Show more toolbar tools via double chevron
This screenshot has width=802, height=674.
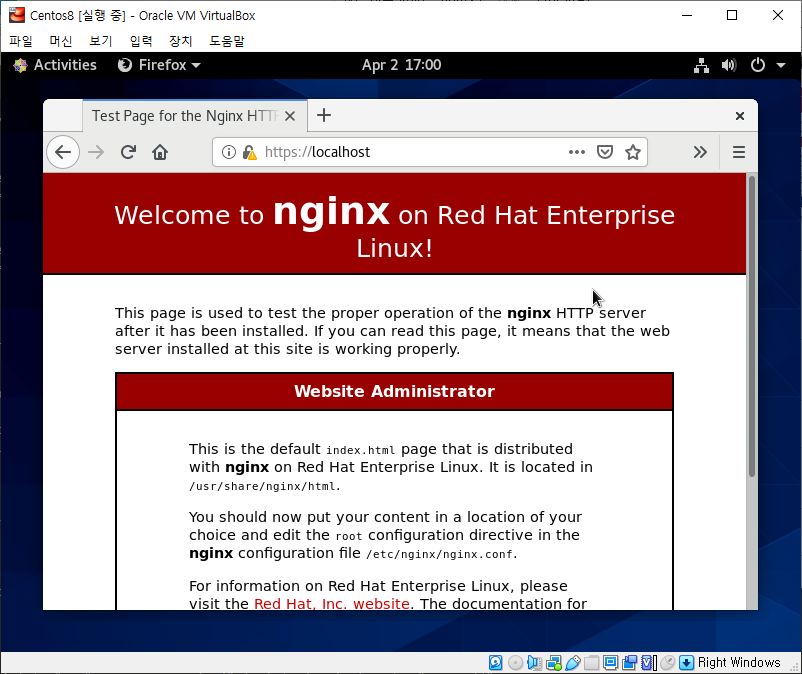700,152
